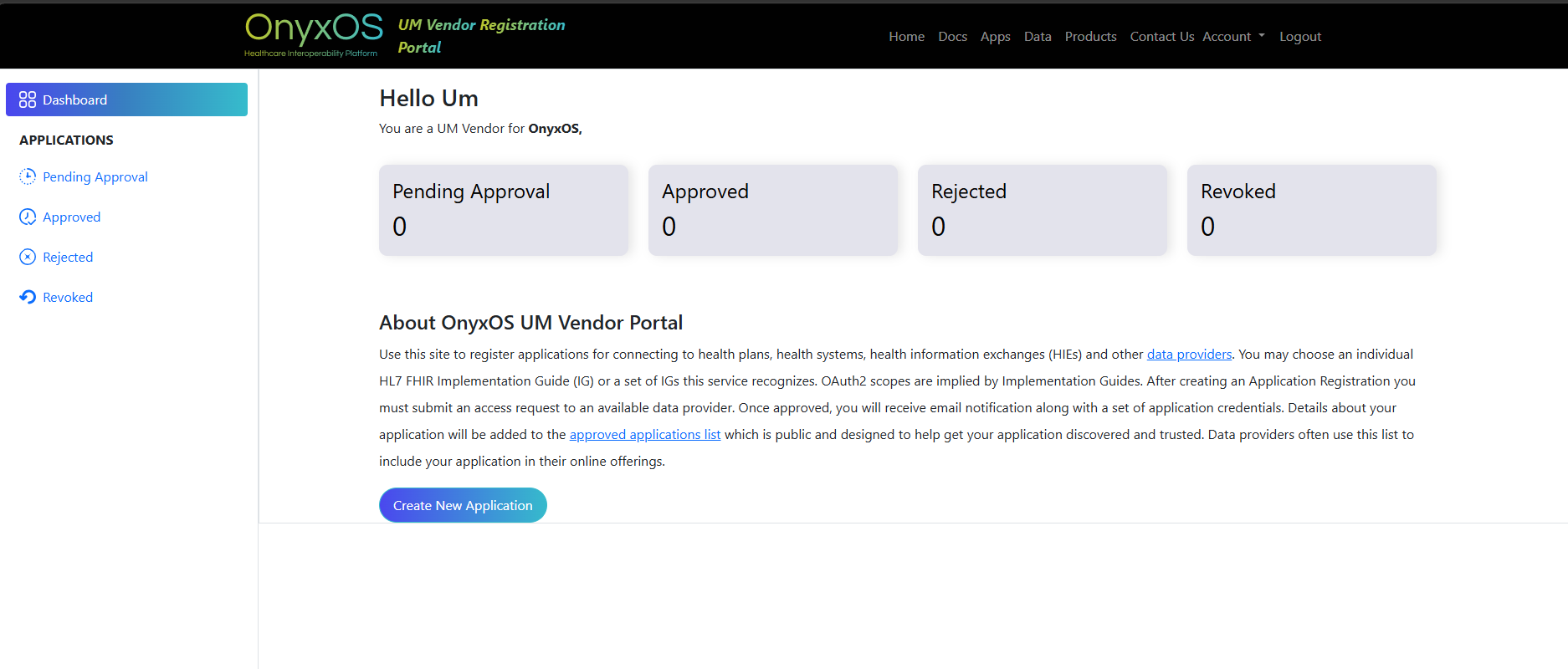Open Revoked applications in sidebar
This screenshot has width=1568, height=669.
pos(68,297)
